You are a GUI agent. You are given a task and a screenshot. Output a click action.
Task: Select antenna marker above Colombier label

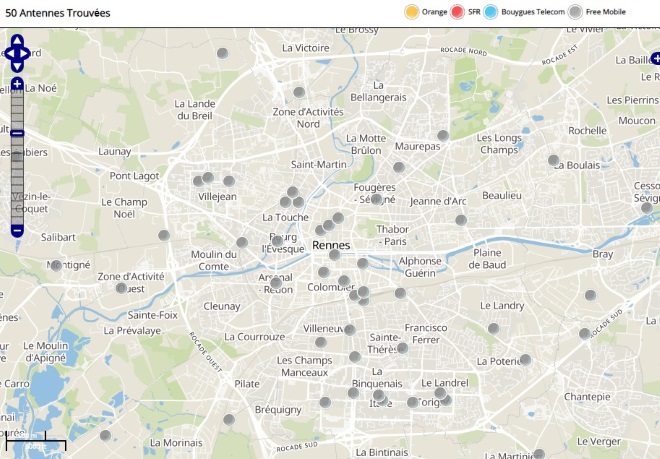coord(323,272)
